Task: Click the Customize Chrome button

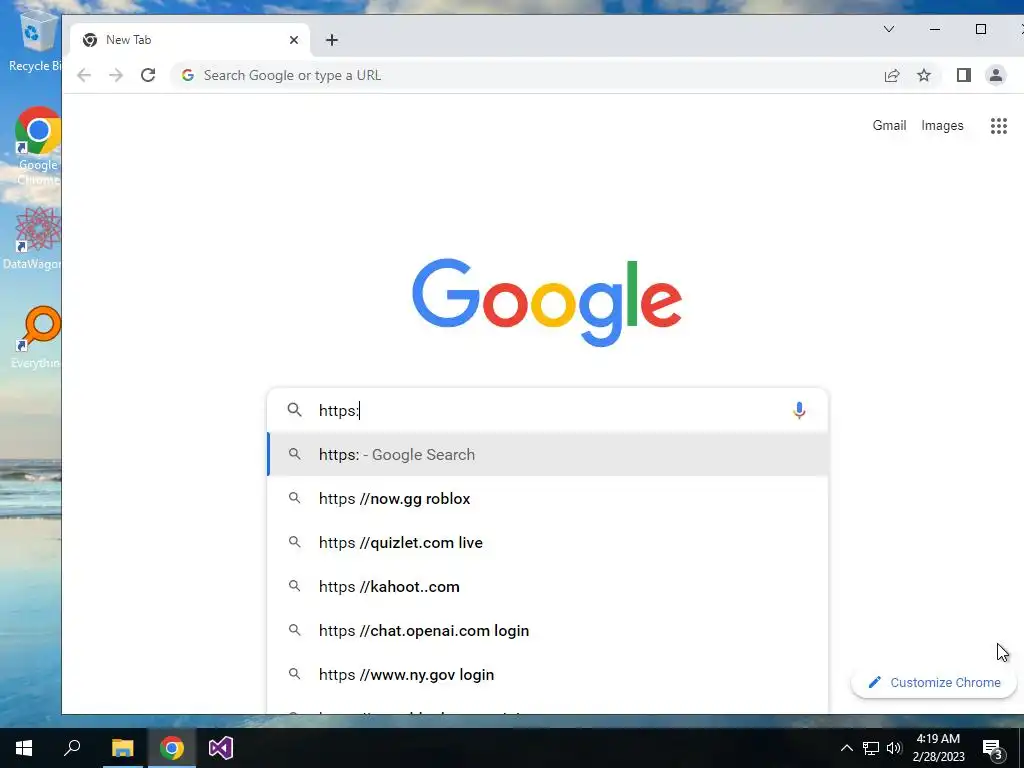Action: click(x=933, y=682)
